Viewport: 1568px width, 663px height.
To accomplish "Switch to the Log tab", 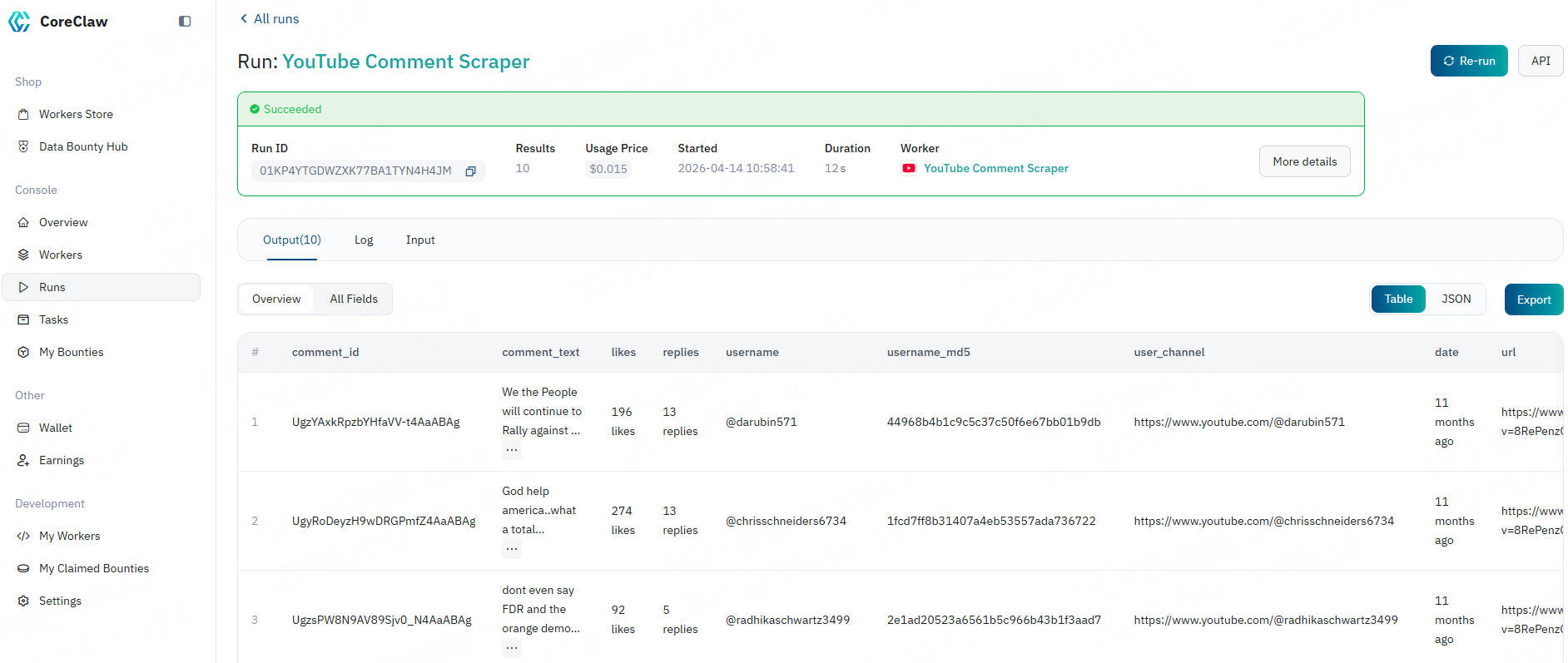I will point(364,240).
